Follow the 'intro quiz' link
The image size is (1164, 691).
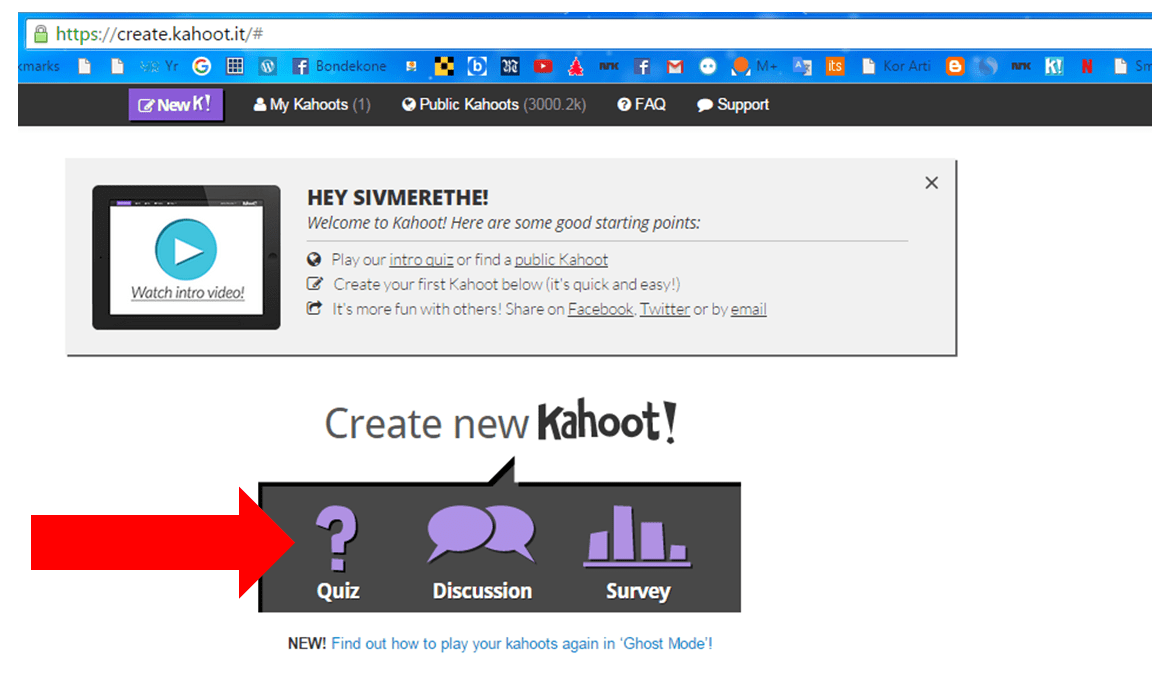tap(421, 260)
